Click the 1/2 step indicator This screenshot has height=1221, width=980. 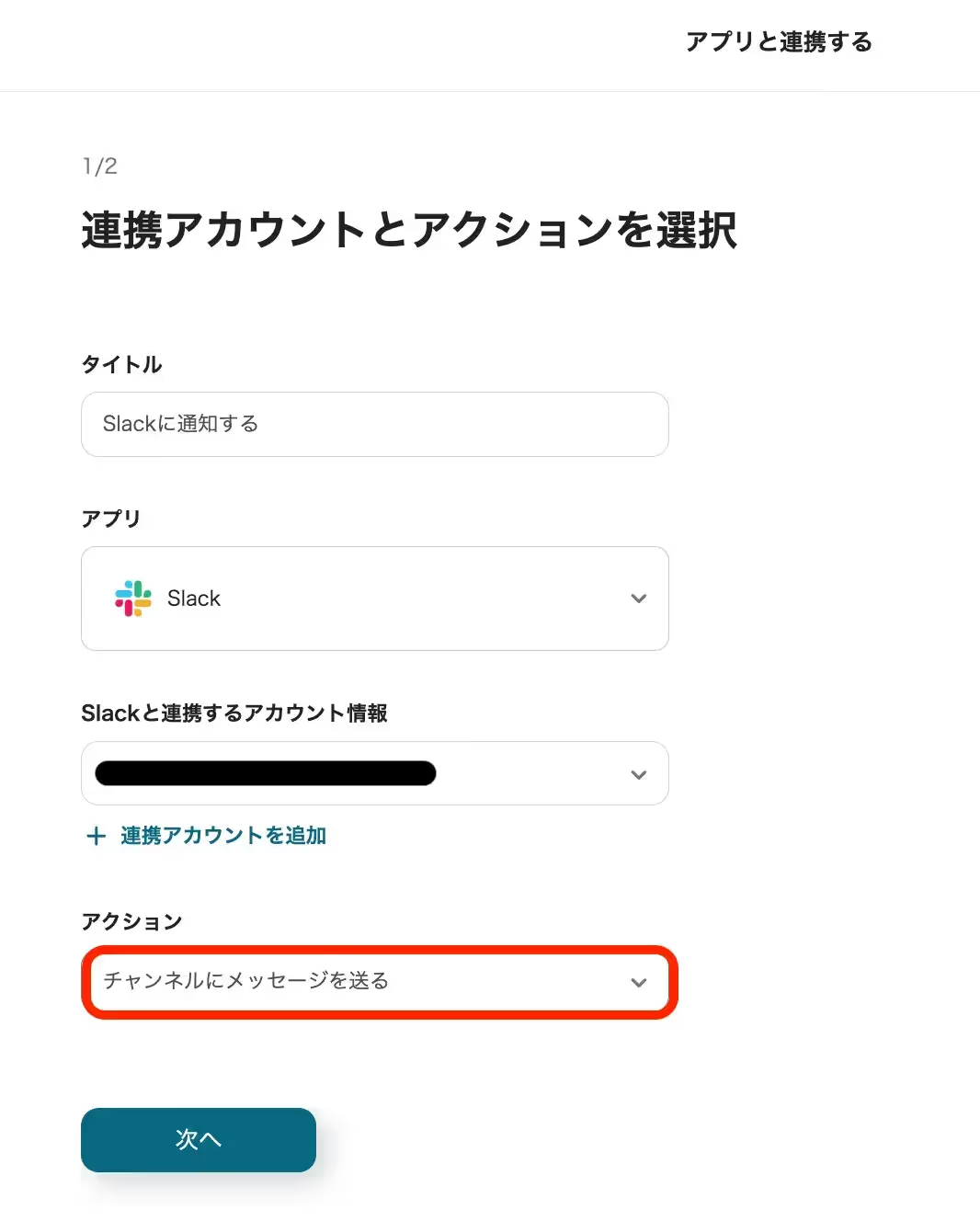[100, 166]
